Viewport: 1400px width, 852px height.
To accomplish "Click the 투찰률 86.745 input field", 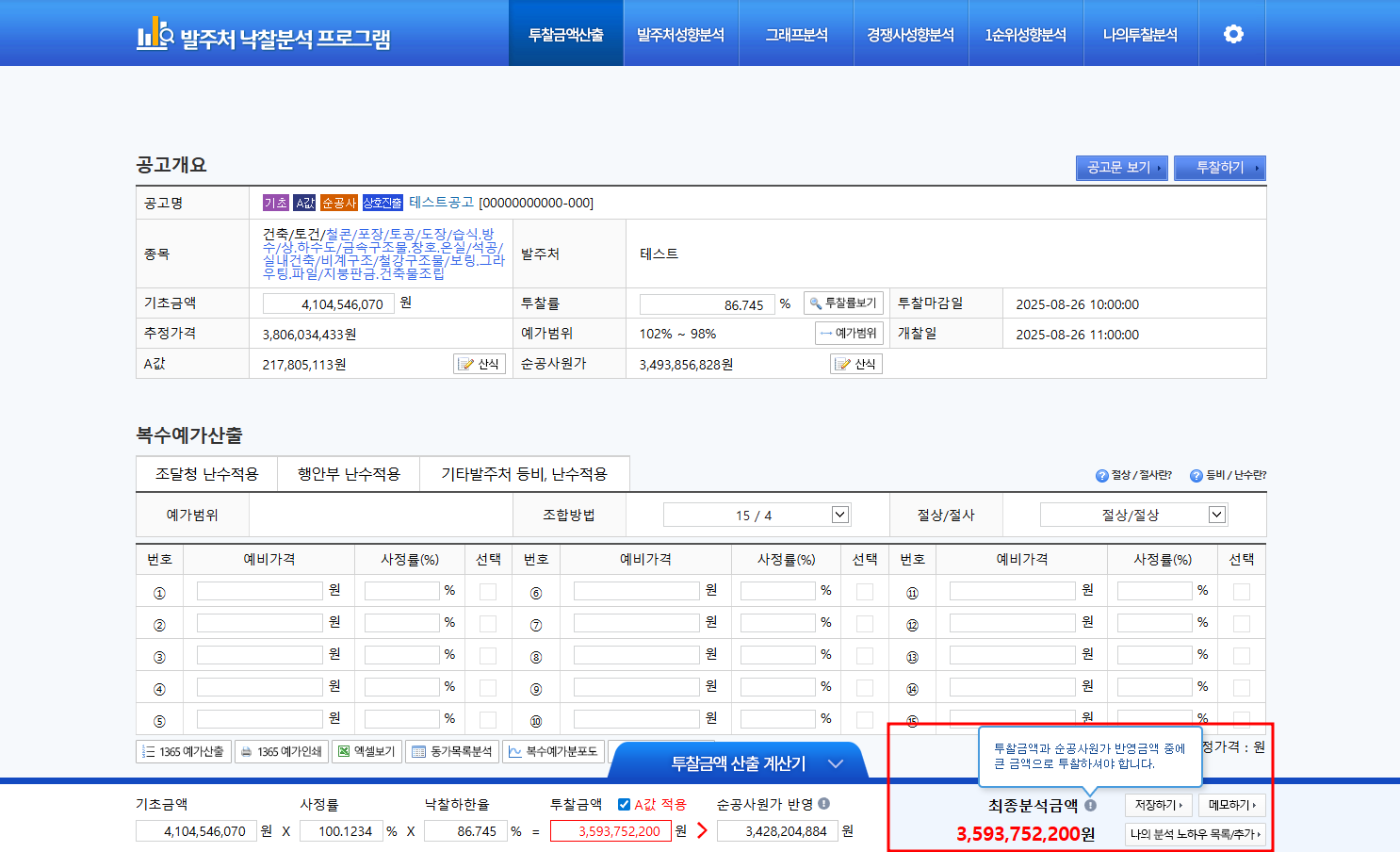I will [x=707, y=304].
